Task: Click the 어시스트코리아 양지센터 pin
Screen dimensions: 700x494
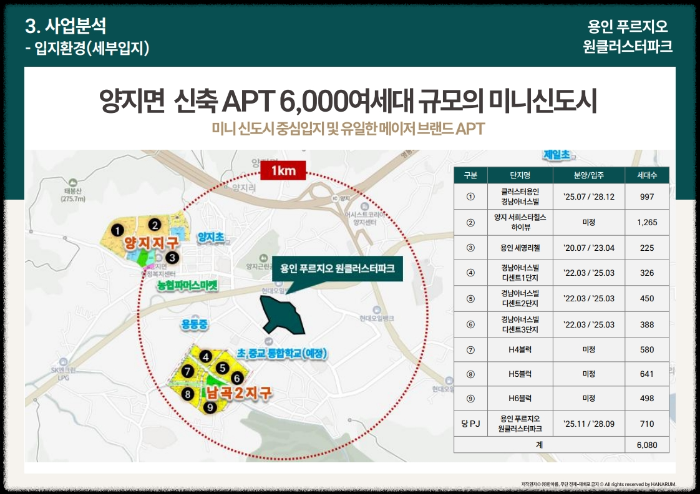Action: (x=365, y=207)
